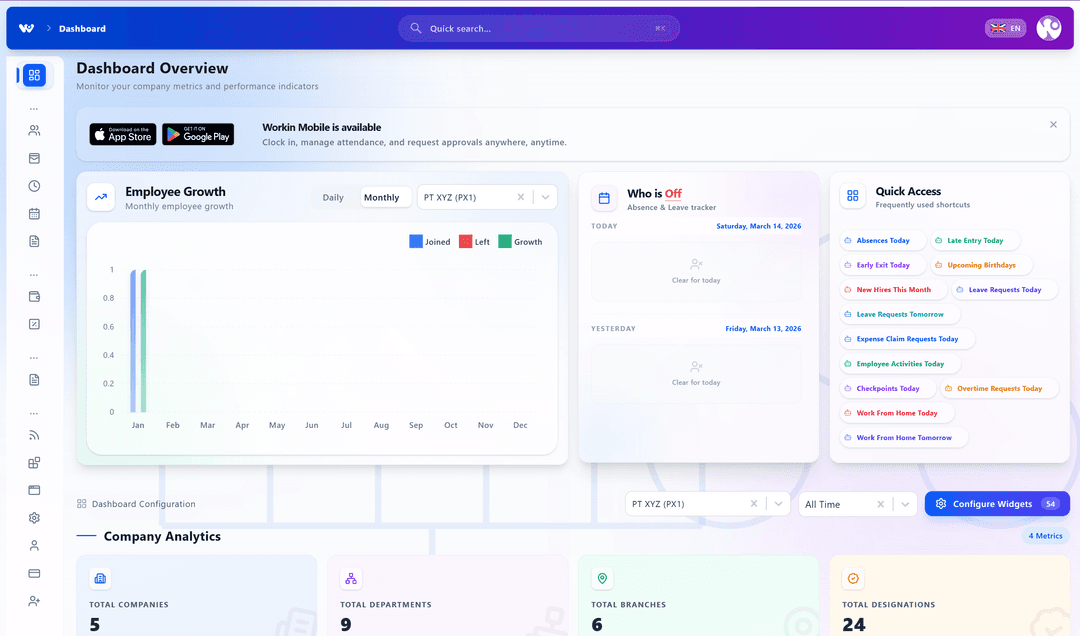Open Workin Mobile on Google Play
This screenshot has width=1080, height=636.
198,134
